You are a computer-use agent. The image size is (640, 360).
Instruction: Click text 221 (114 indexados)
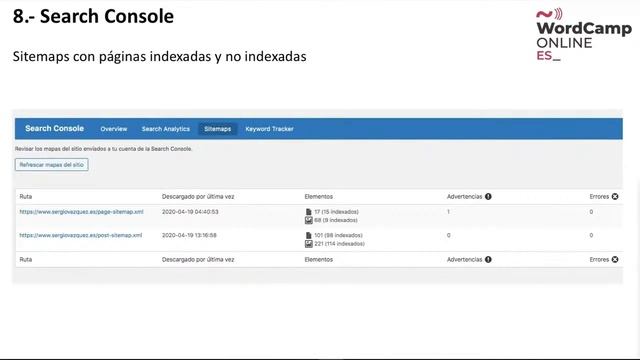tap(340, 244)
